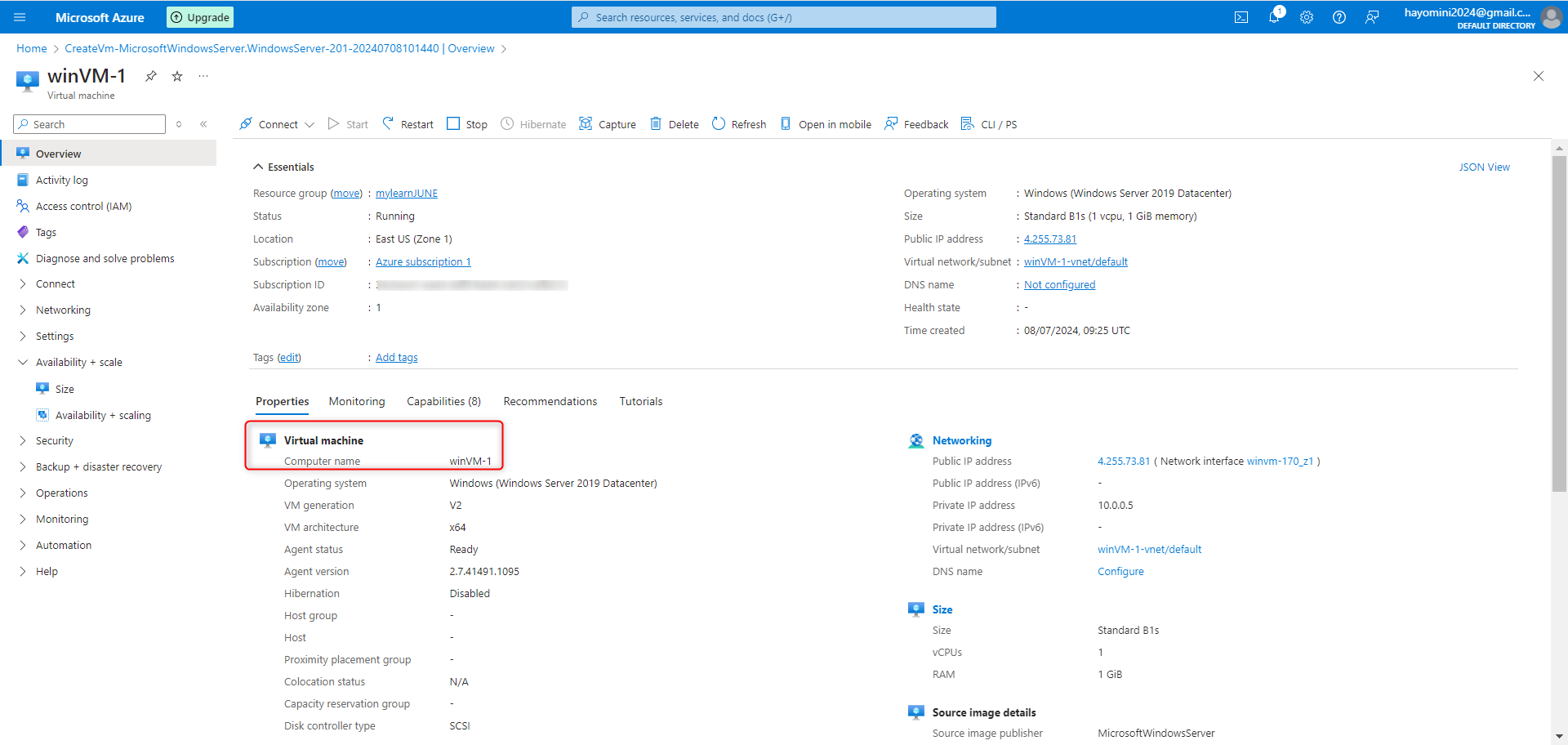This screenshot has width=1568, height=745.
Task: Open the Azure portal hamburger menu
Action: point(20,17)
